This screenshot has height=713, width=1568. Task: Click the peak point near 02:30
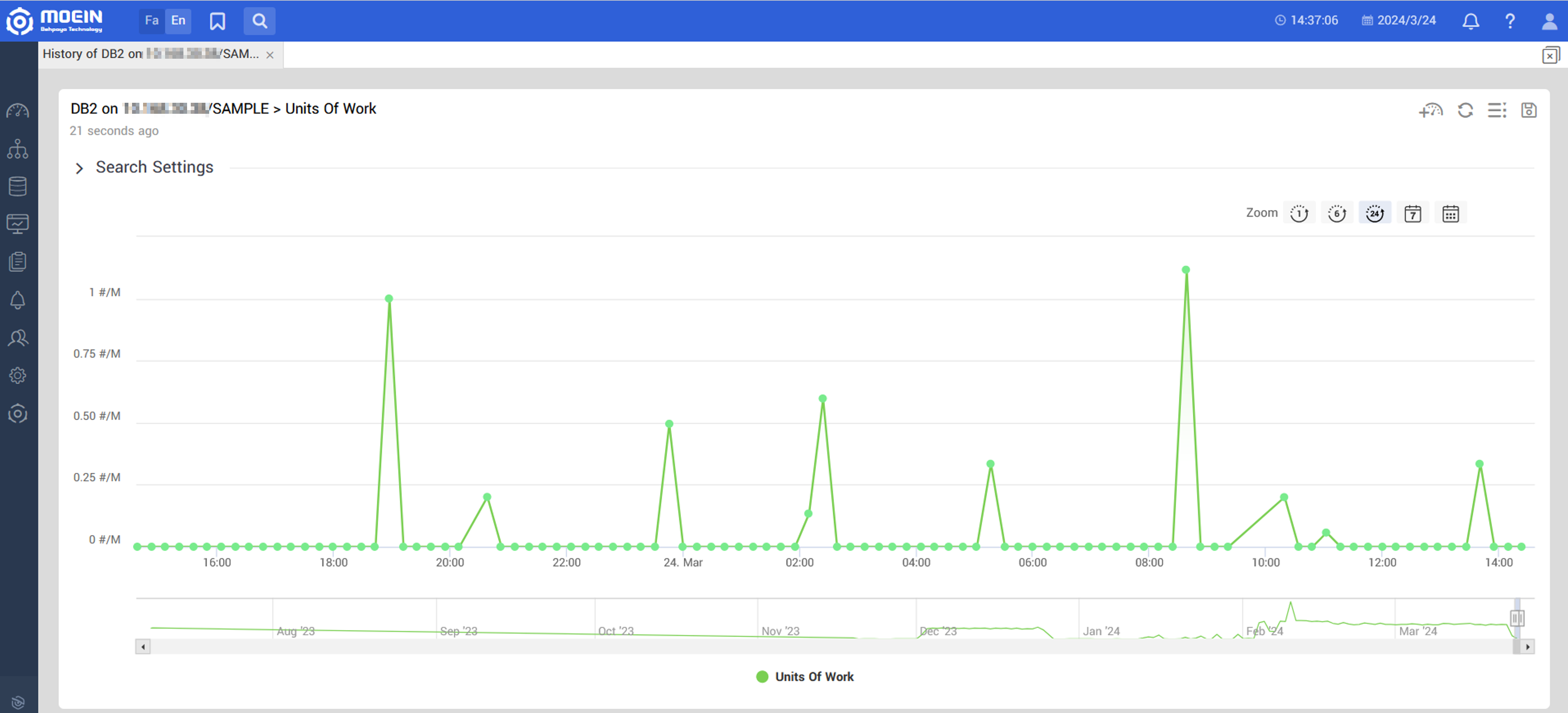[822, 399]
